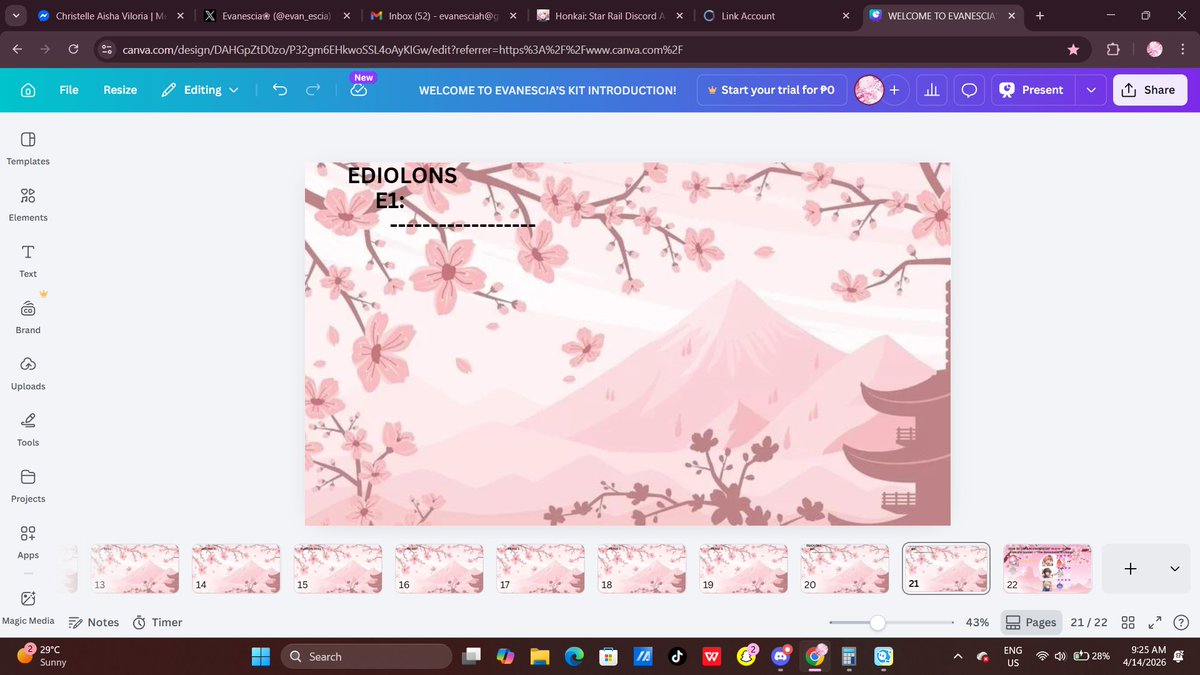Adjust the zoom slider
The height and width of the screenshot is (675, 1200).
[877, 622]
